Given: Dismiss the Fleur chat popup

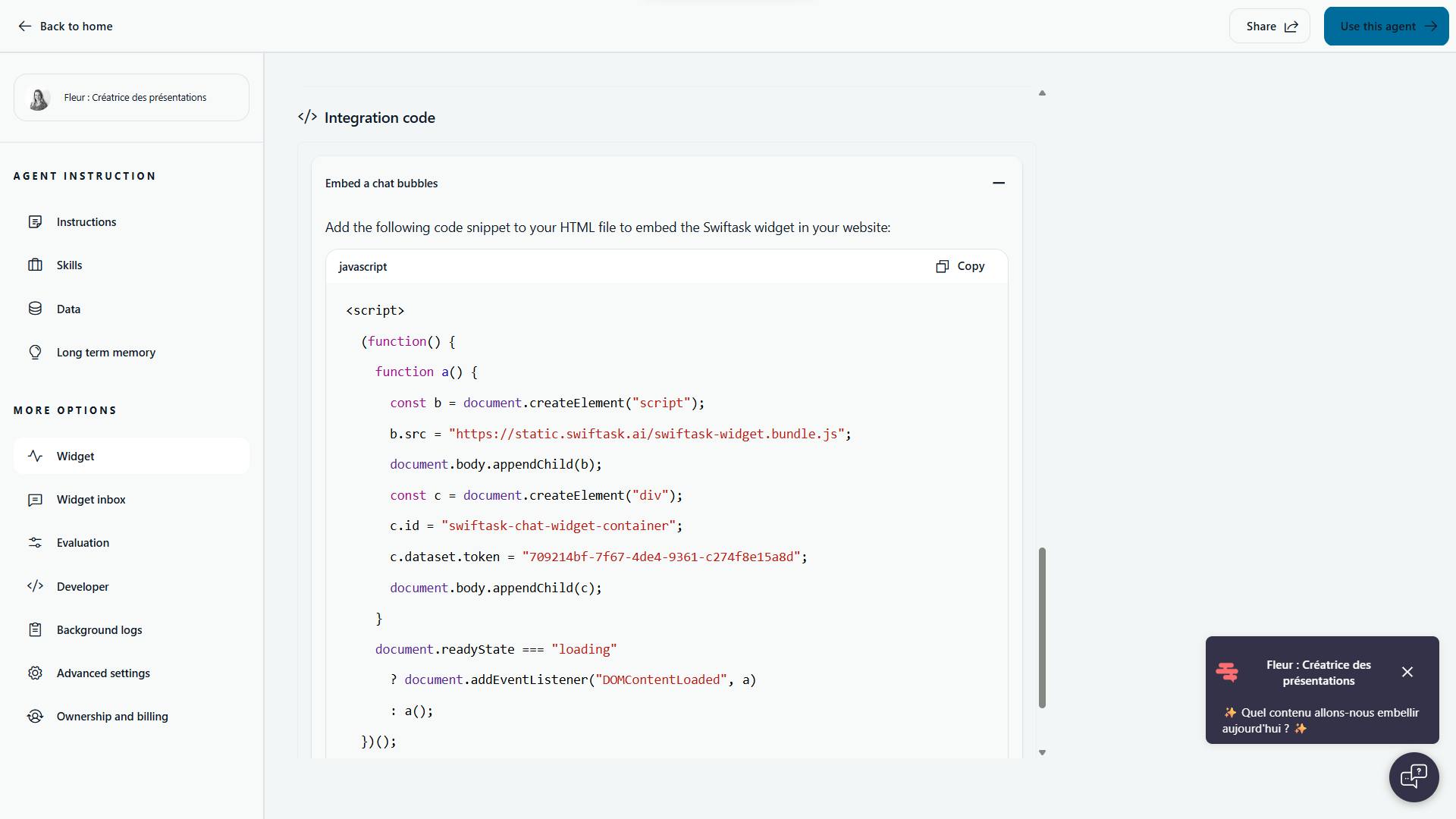Looking at the screenshot, I should (x=1407, y=672).
